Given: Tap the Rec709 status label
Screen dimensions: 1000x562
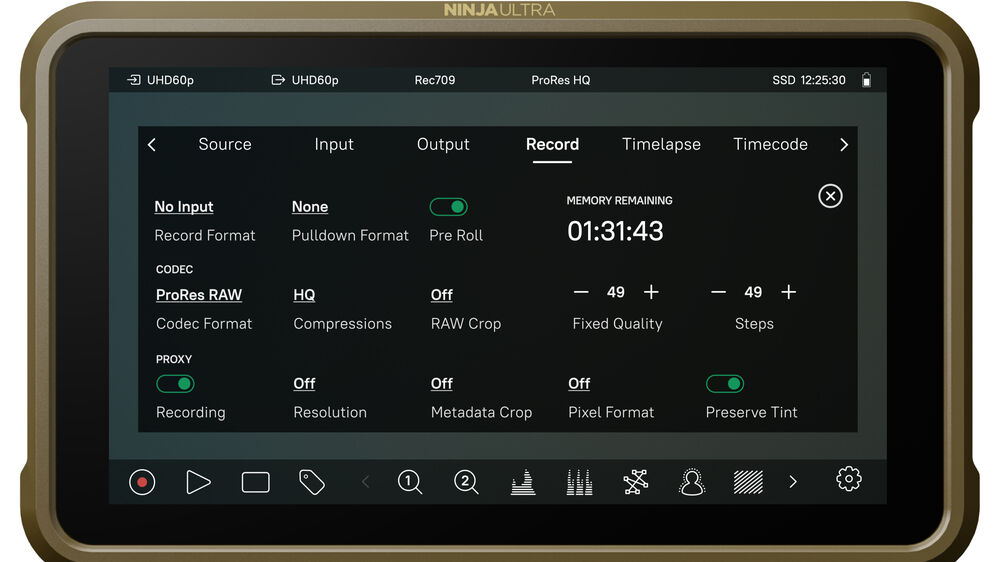Looking at the screenshot, I should (435, 80).
